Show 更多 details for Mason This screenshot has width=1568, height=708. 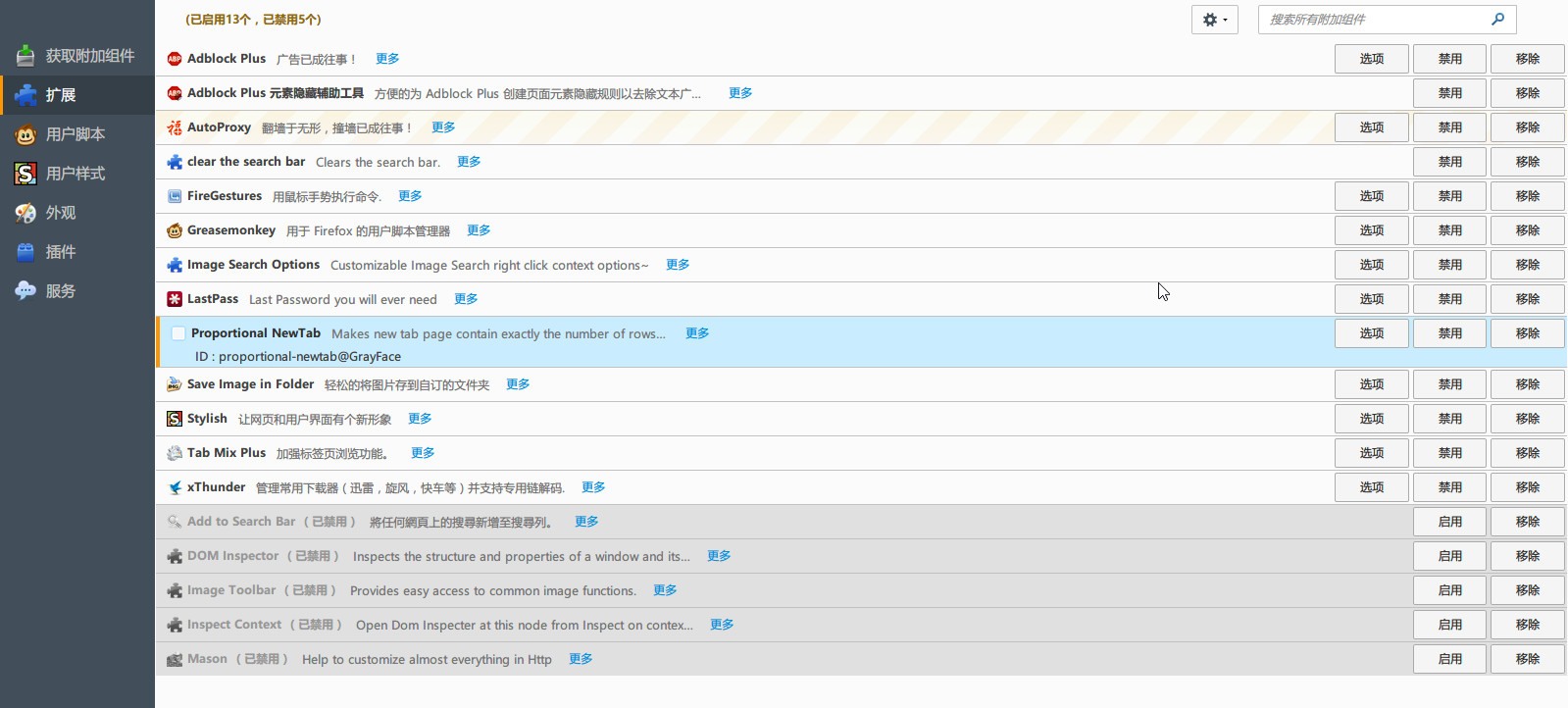[x=581, y=659]
